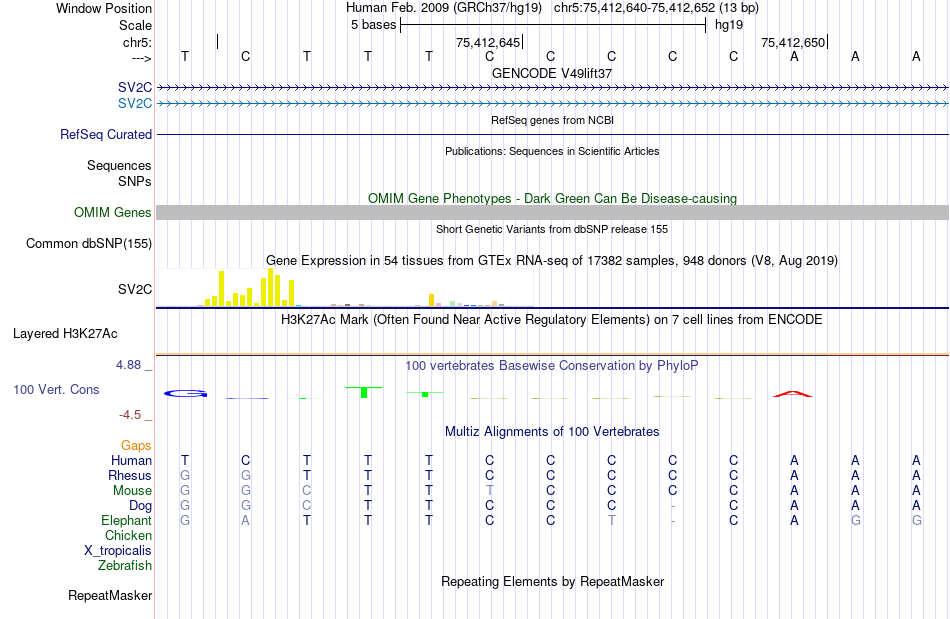Click the Sequences track label
Viewport: 950px width, 619px height.
coord(119,165)
